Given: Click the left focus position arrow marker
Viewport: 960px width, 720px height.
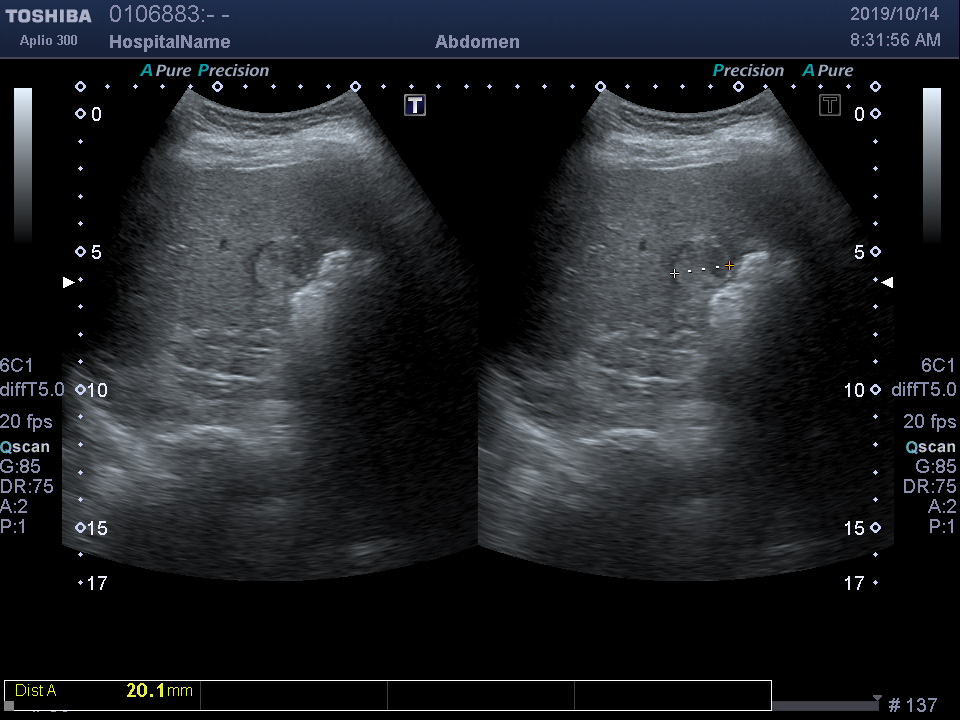Looking at the screenshot, I should [x=68, y=283].
